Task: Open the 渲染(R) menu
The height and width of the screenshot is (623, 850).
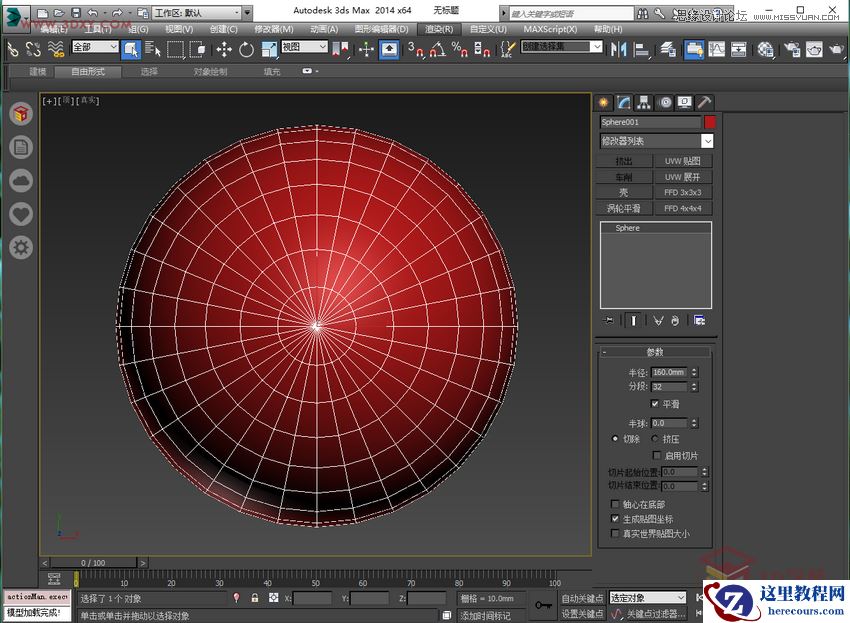Action: coord(438,30)
